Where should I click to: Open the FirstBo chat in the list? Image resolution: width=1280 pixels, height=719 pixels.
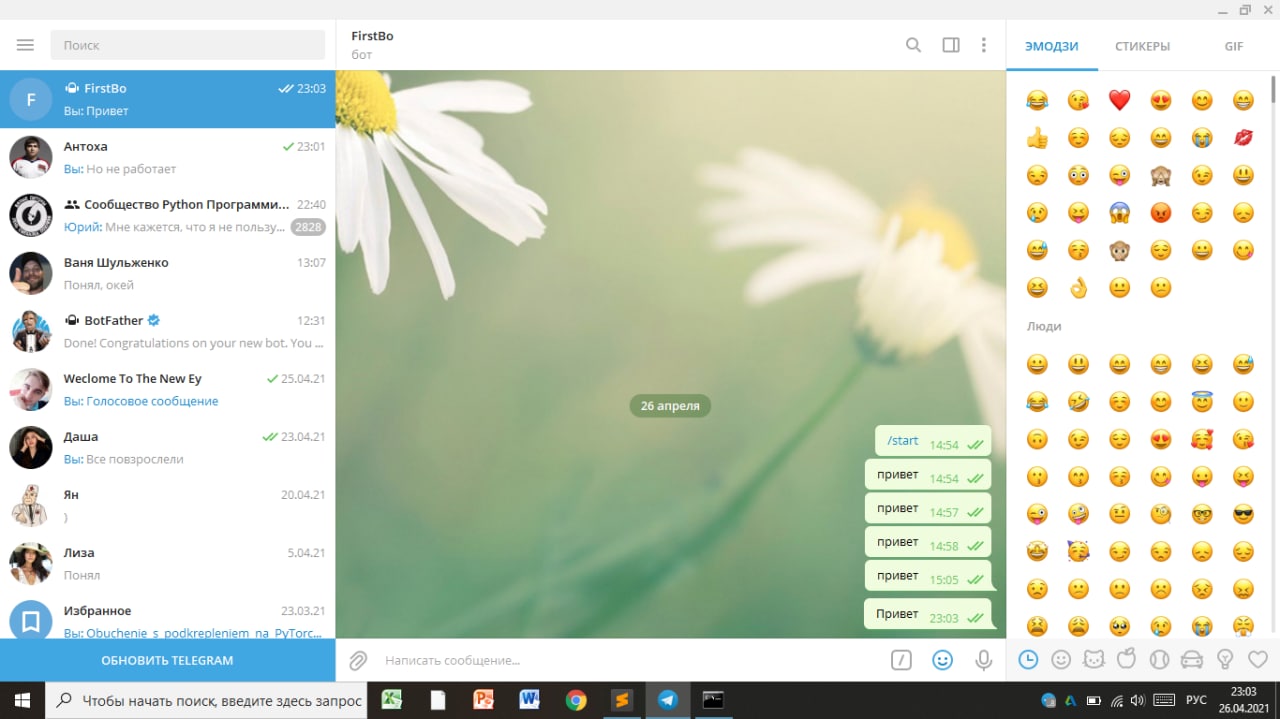click(x=168, y=99)
